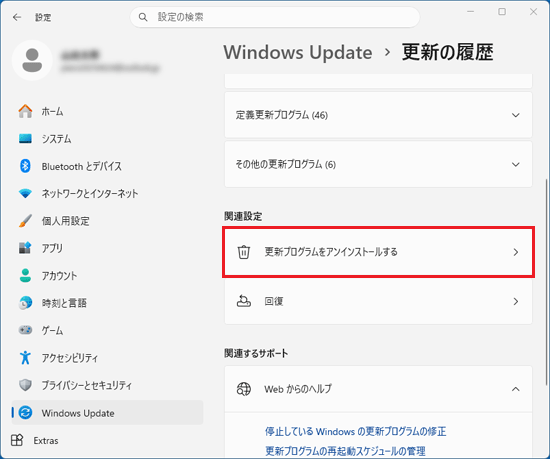
Task: Open Extras sidebar entry
Action: (46, 440)
